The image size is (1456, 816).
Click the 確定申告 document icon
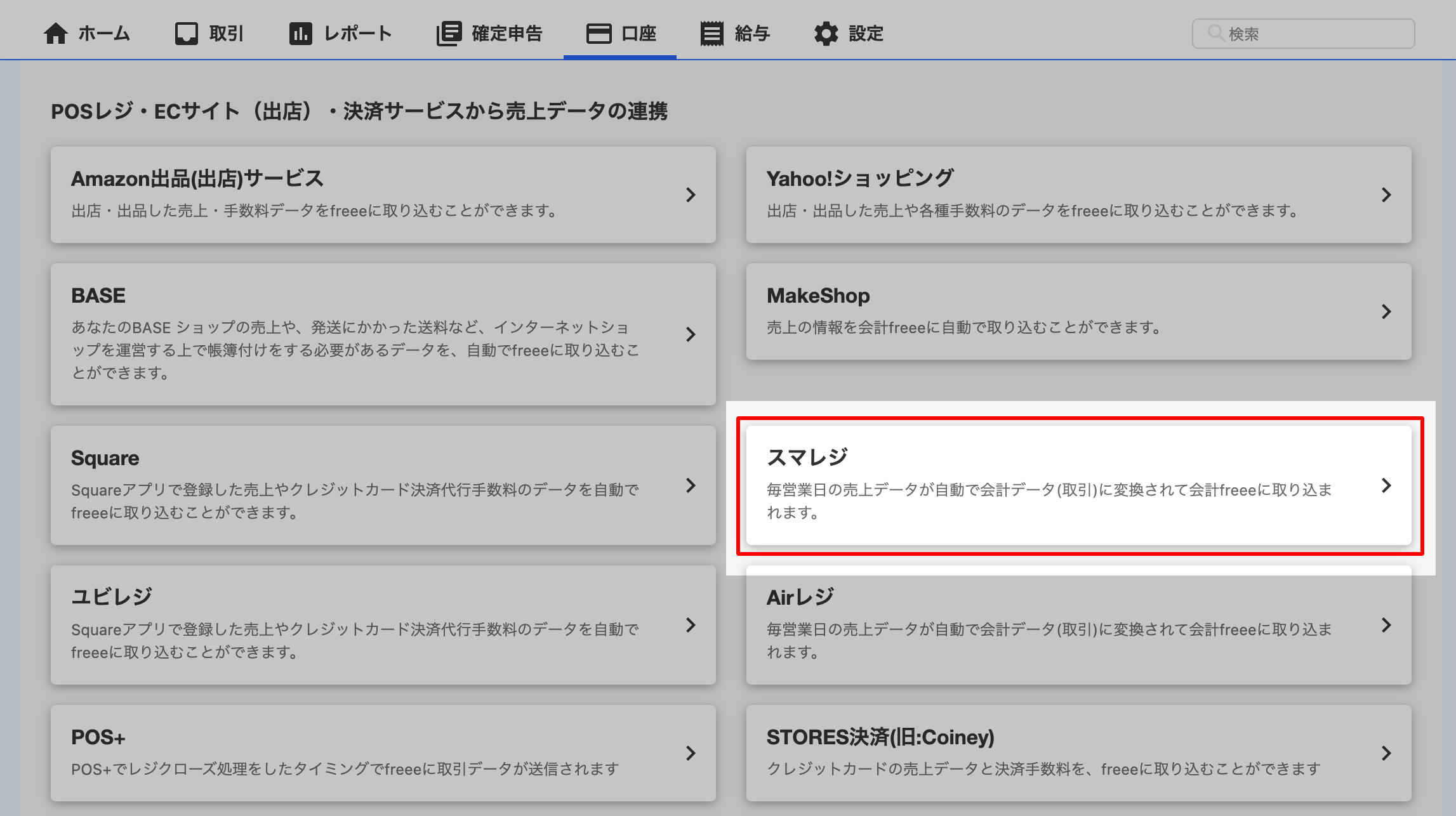[x=449, y=33]
